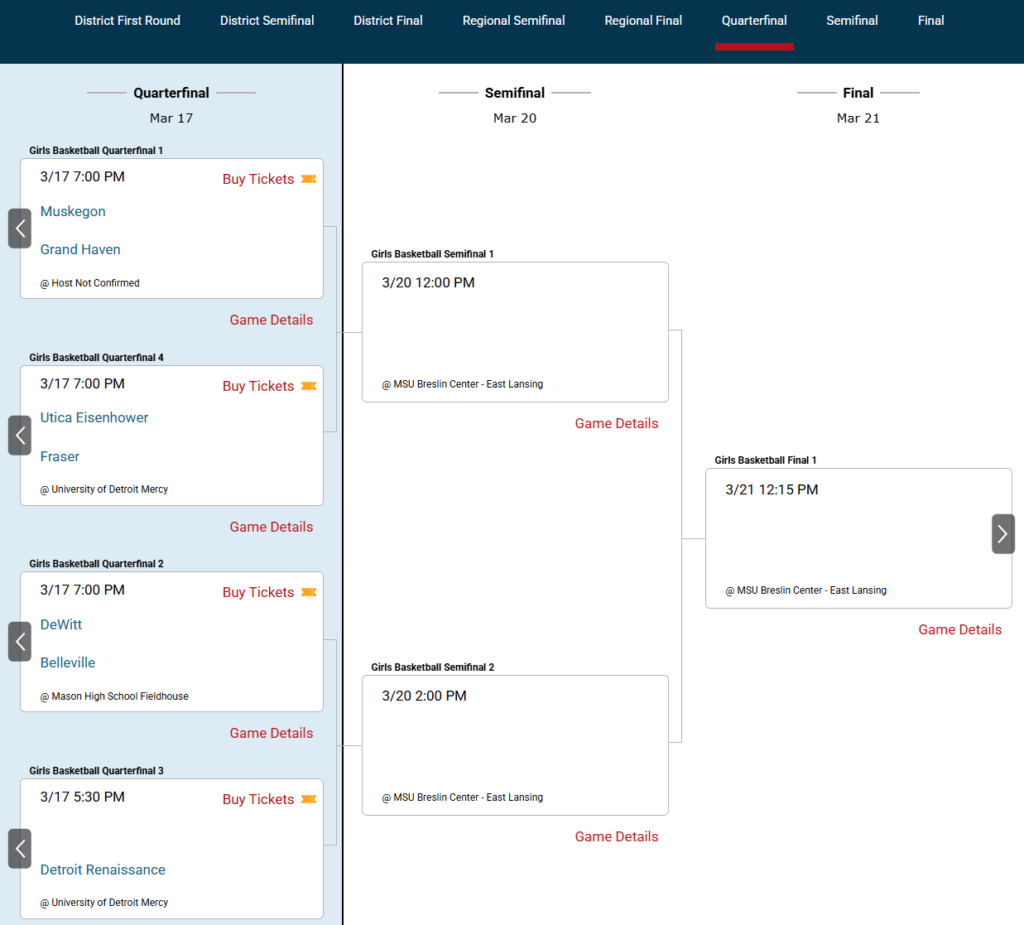Click ticket icon in Quarterfinal 2 card
The width and height of the screenshot is (1024, 925).
click(x=309, y=592)
